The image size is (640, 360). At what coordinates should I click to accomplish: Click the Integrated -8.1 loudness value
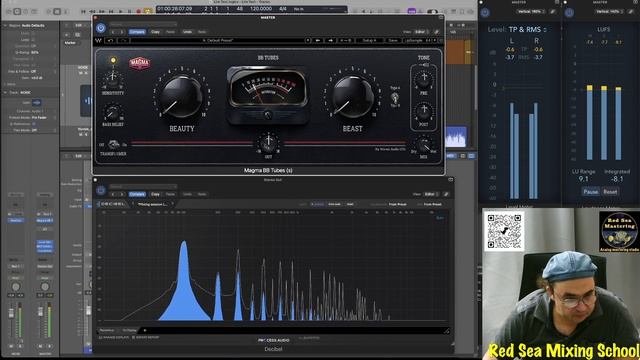coord(617,179)
